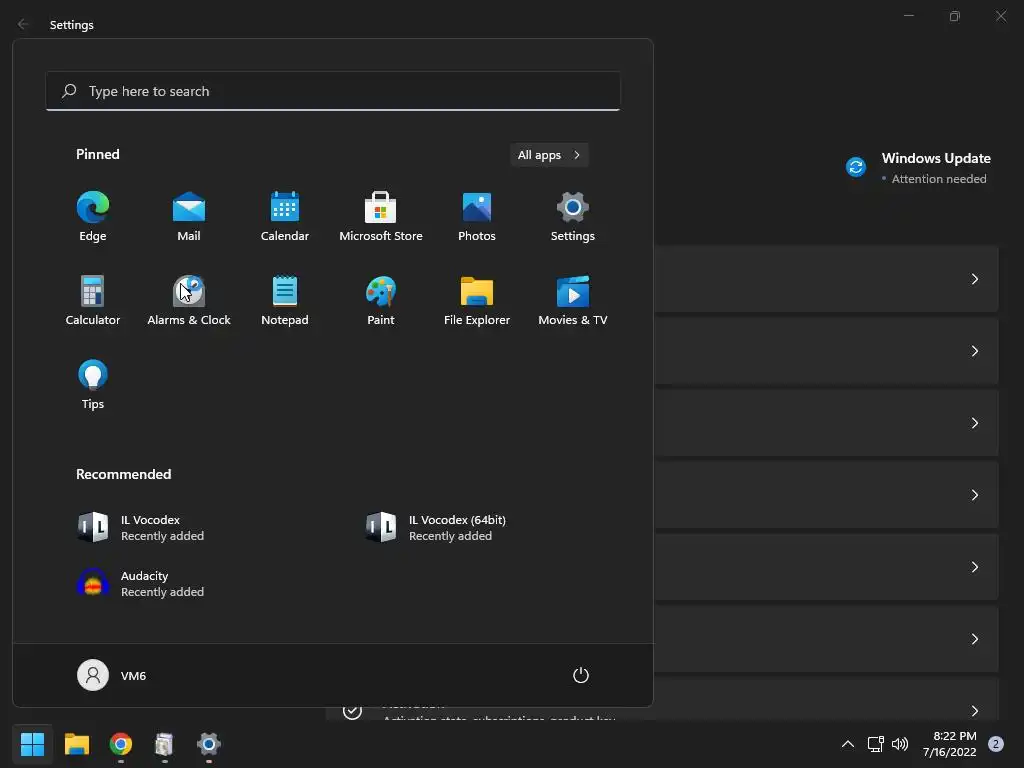Expand the fourth Settings row chevron
The width and height of the screenshot is (1024, 768).
click(974, 495)
